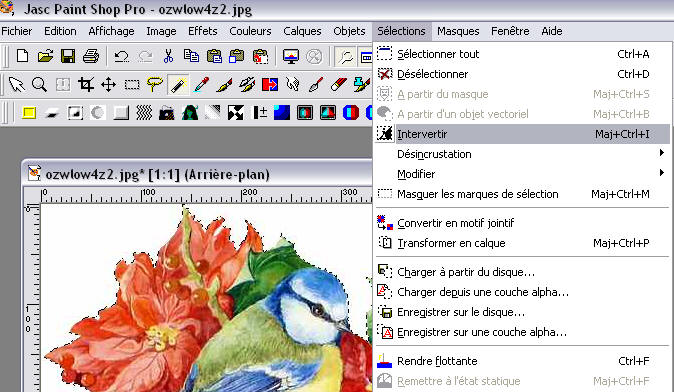Choose Charger à partir du disque
The width and height of the screenshot is (674, 392).
(x=522, y=272)
